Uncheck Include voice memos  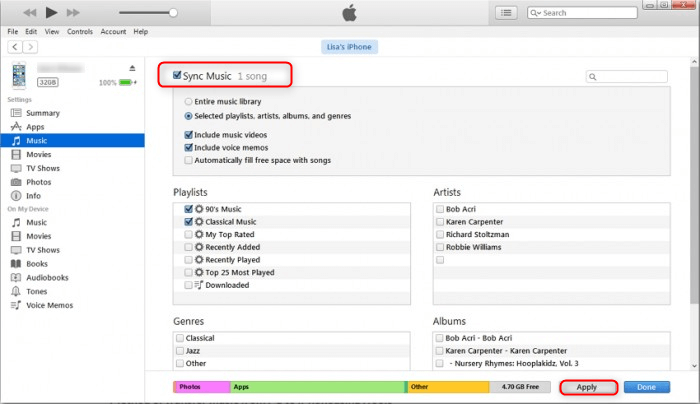[188, 147]
